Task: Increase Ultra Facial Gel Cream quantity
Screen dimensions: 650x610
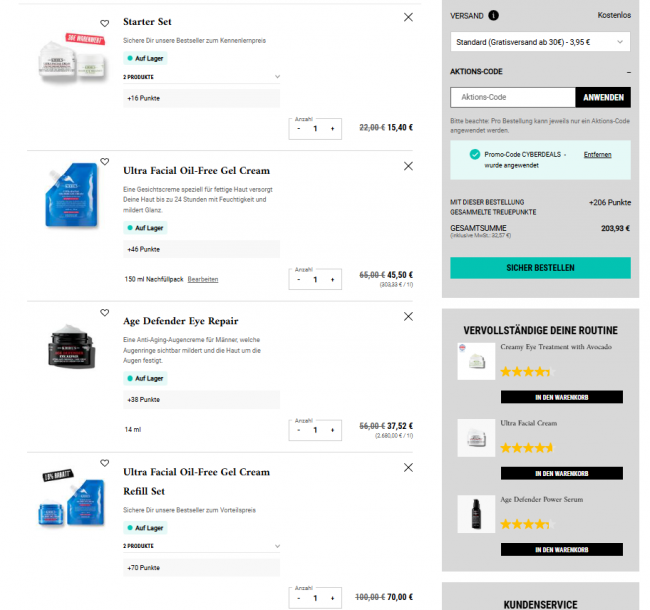Action: (x=331, y=279)
